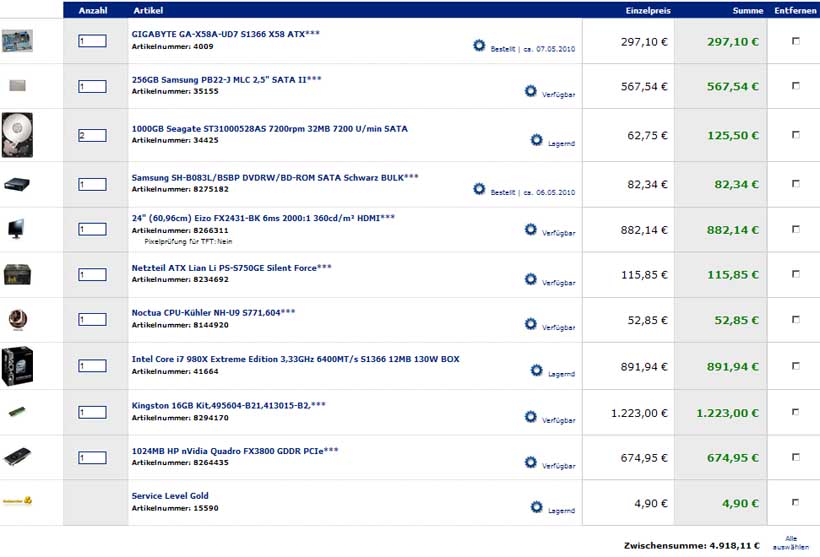
Task: Tick remove checkbox for GIGABYTE GA-X58A-UD7
Action: [x=796, y=41]
